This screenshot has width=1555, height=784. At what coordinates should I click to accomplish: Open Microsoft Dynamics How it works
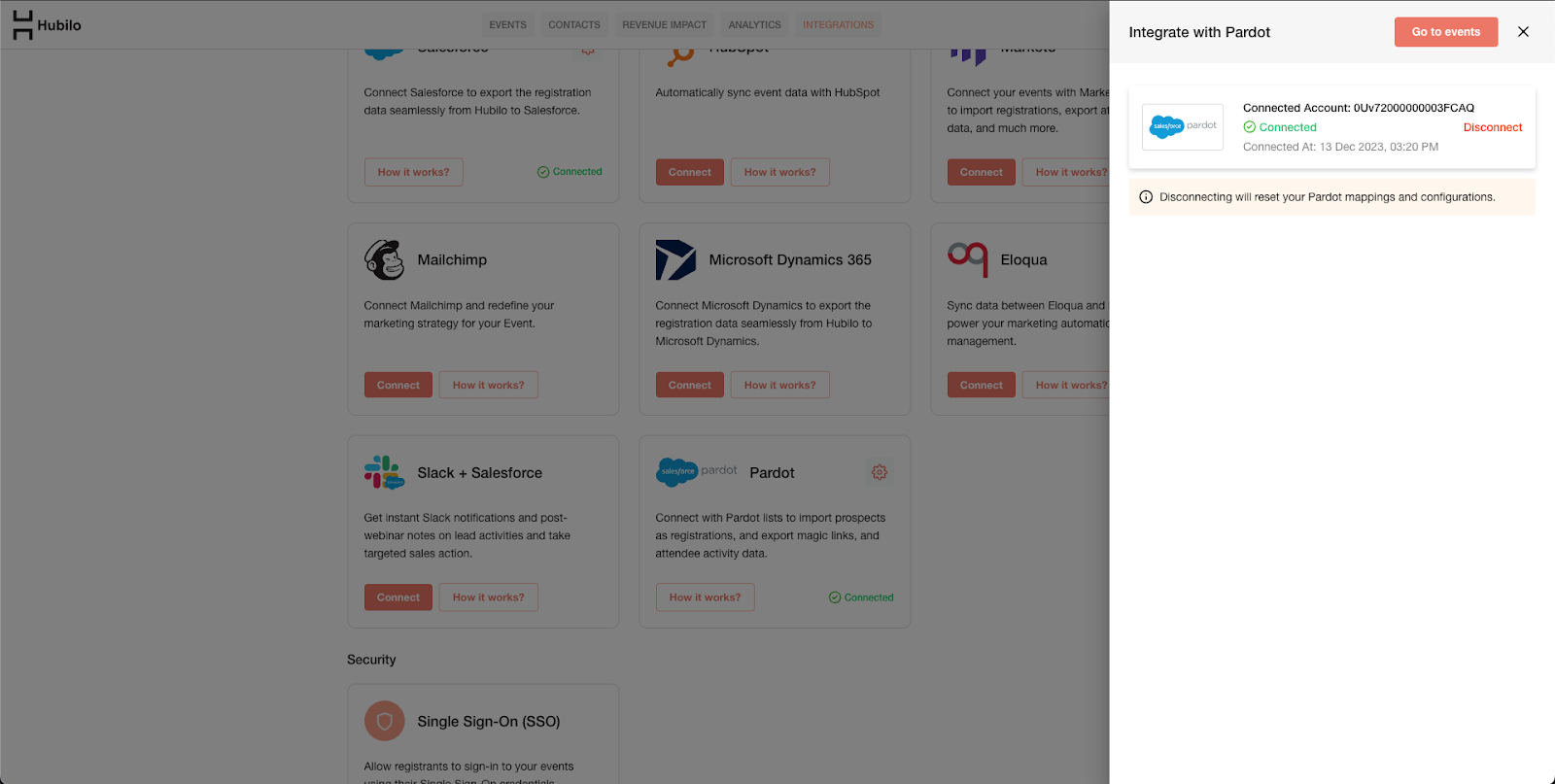coord(780,385)
